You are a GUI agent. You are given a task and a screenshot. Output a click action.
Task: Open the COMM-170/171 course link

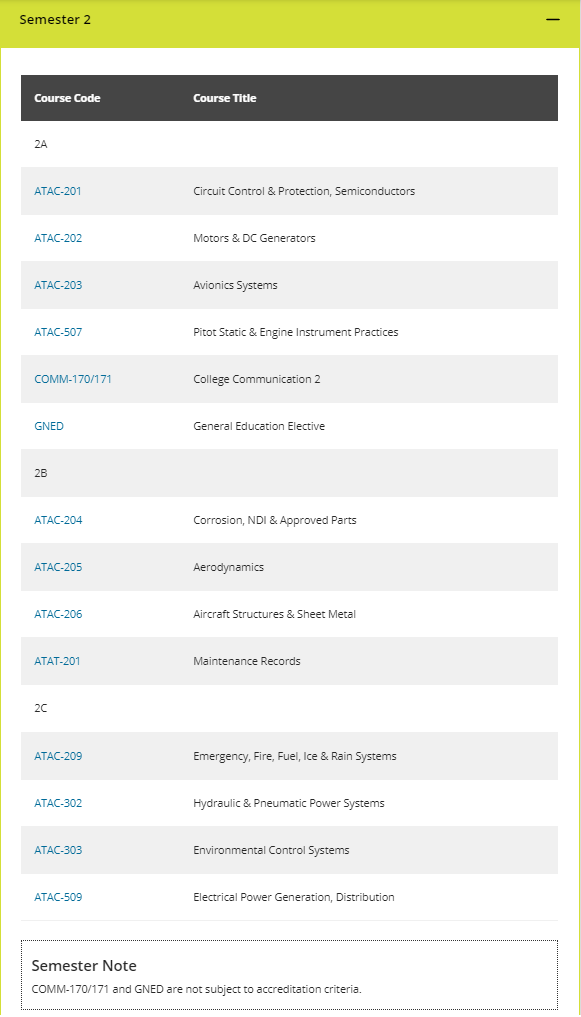(73, 379)
